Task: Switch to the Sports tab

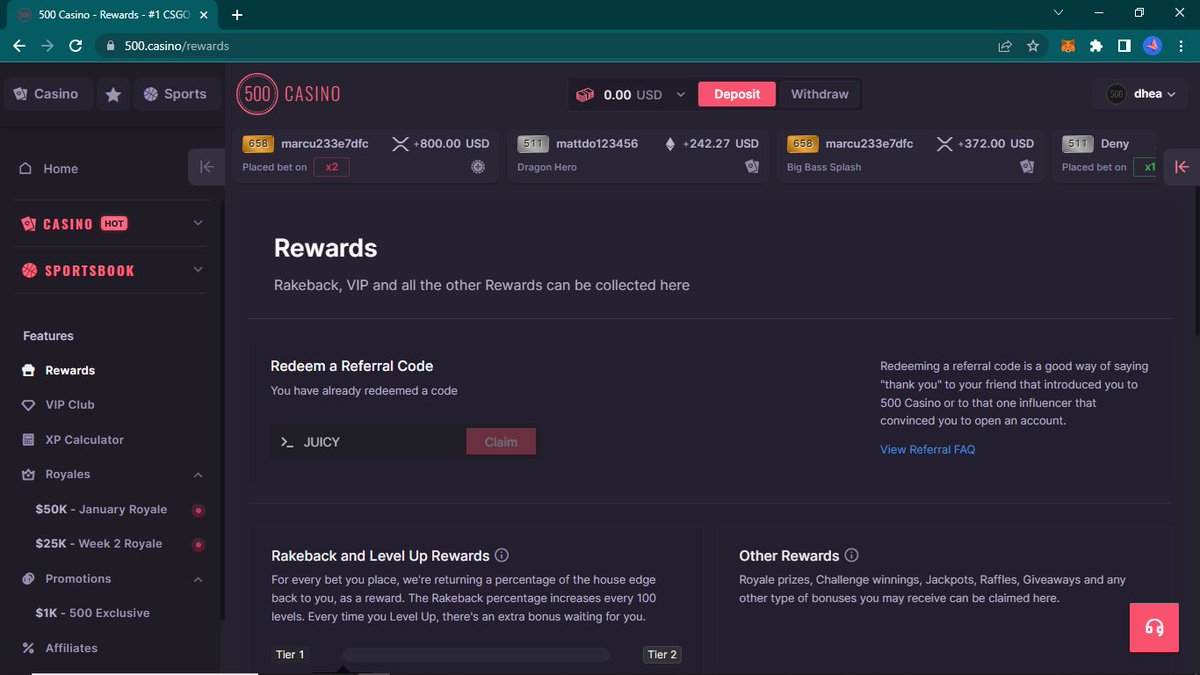Action: [175, 94]
